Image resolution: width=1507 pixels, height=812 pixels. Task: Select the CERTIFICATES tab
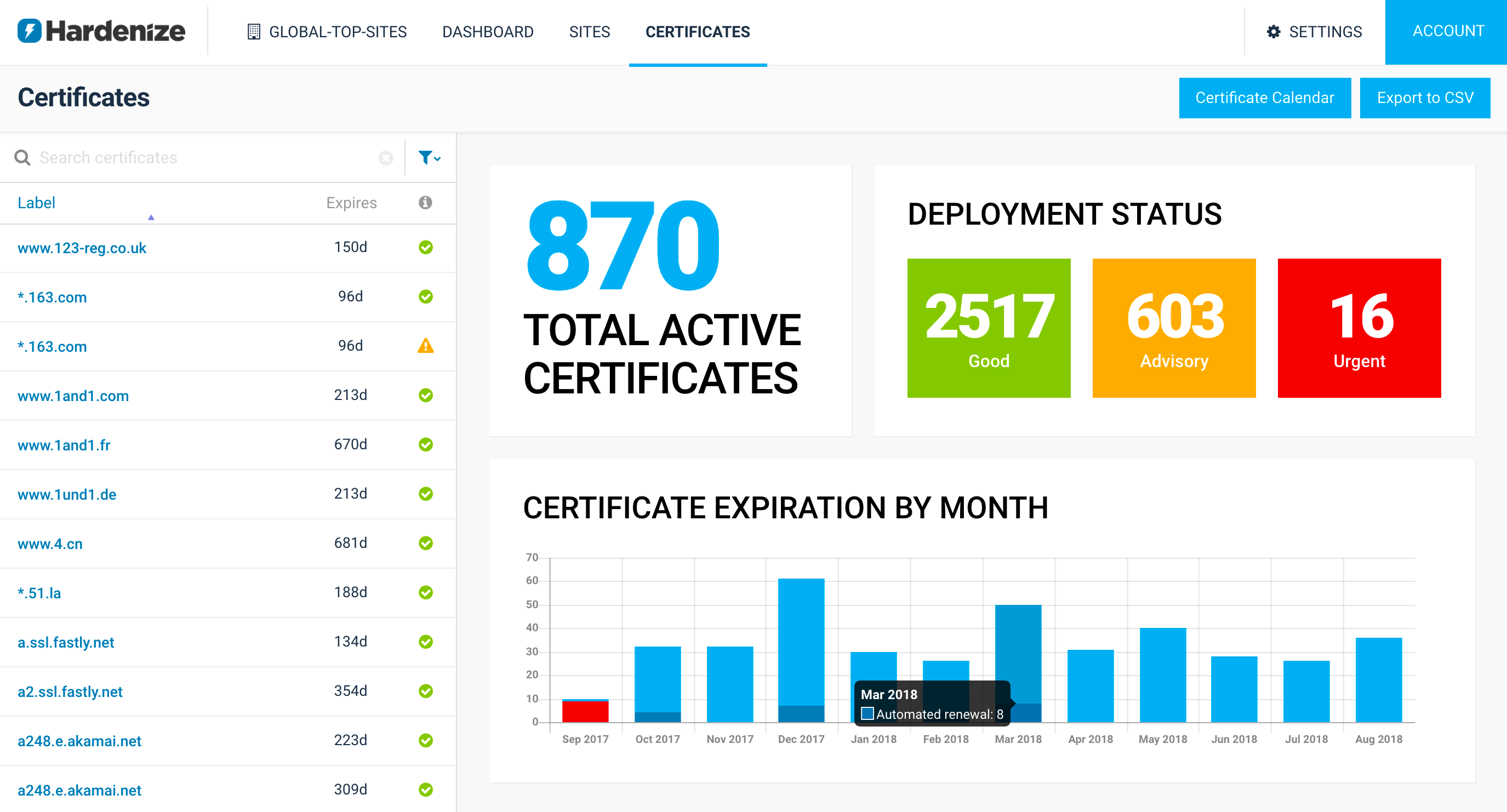click(x=698, y=32)
